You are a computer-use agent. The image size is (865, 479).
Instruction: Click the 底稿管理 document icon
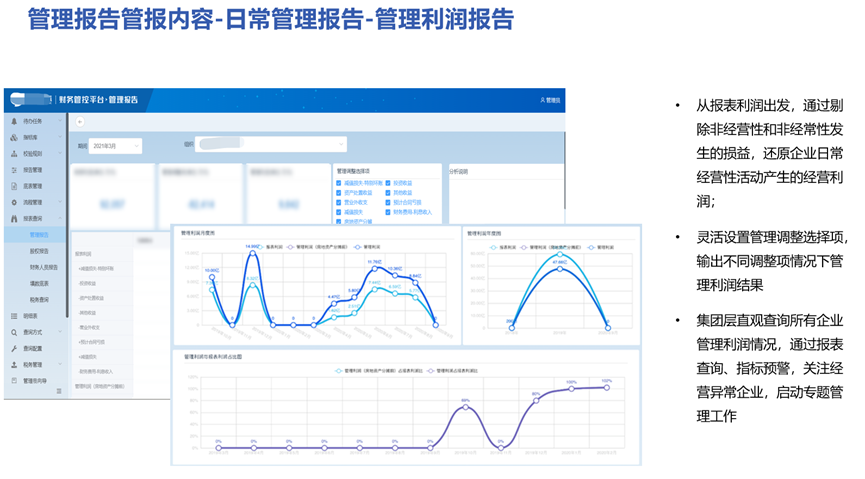tap(14, 186)
